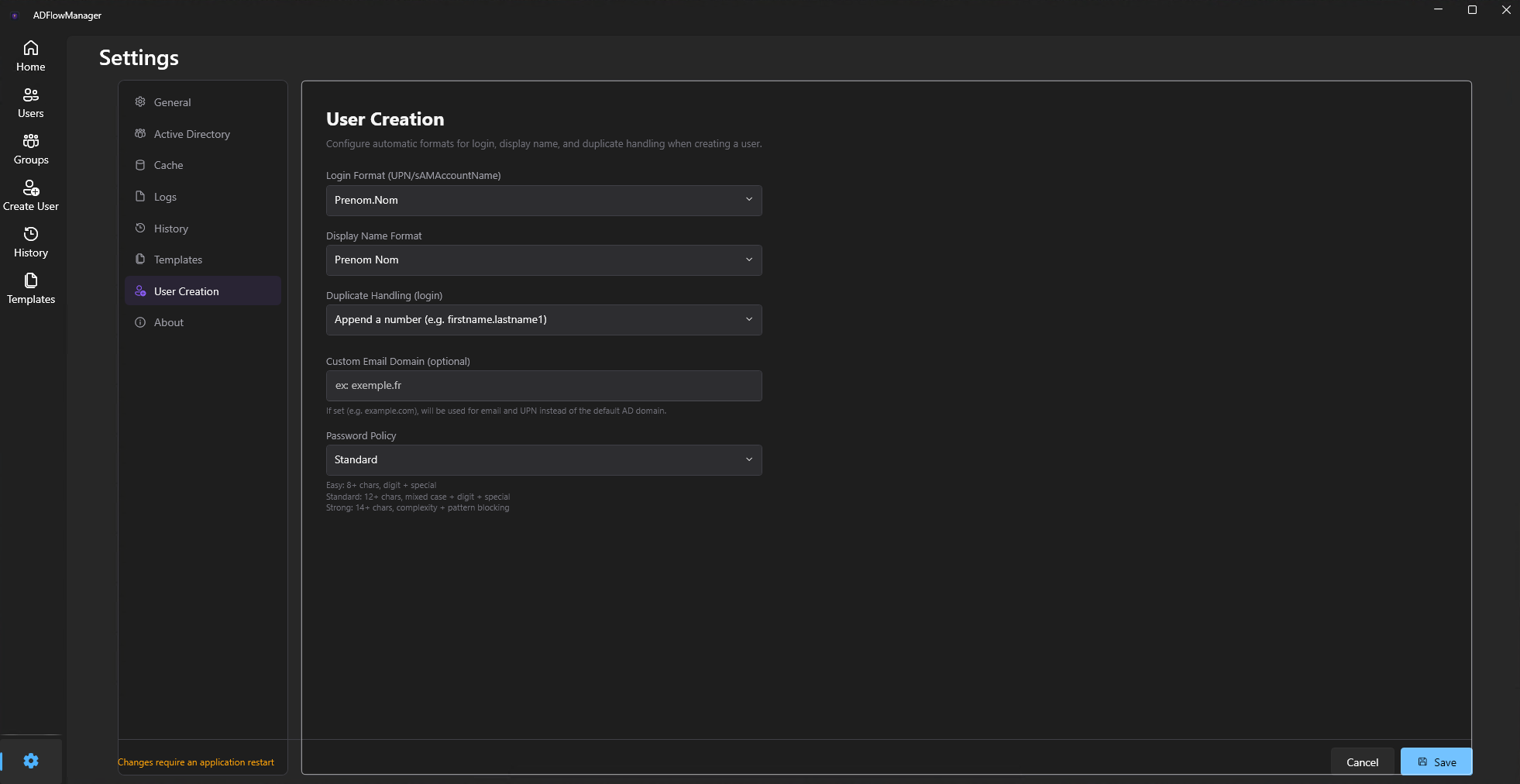This screenshot has width=1520, height=784.
Task: Open the Home page from the sidebar
Action: point(30,56)
